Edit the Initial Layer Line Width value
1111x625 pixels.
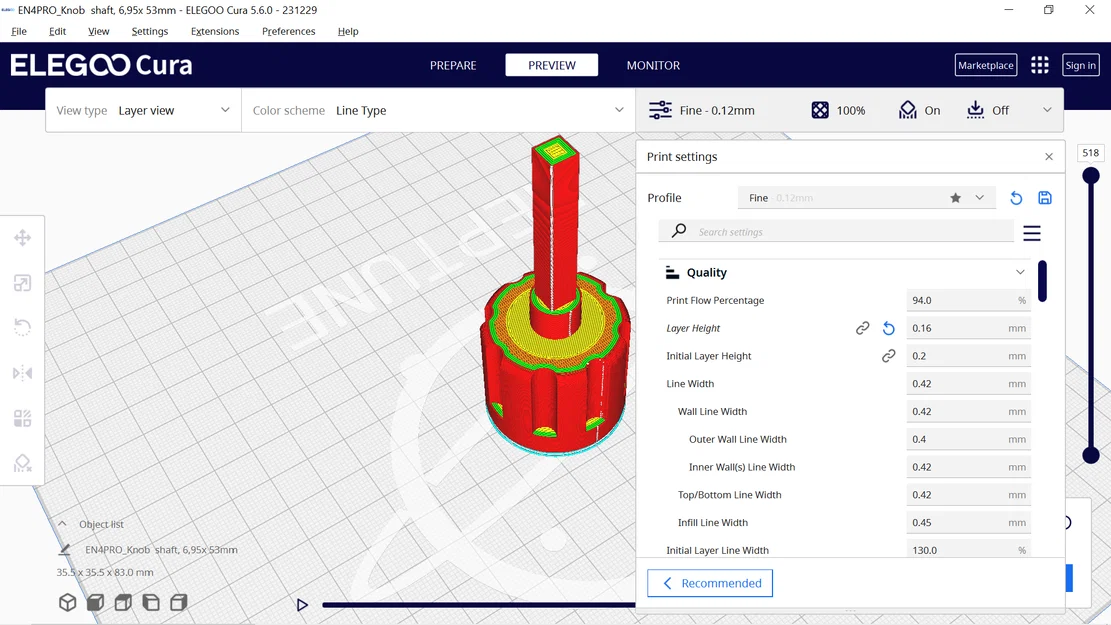968,550
